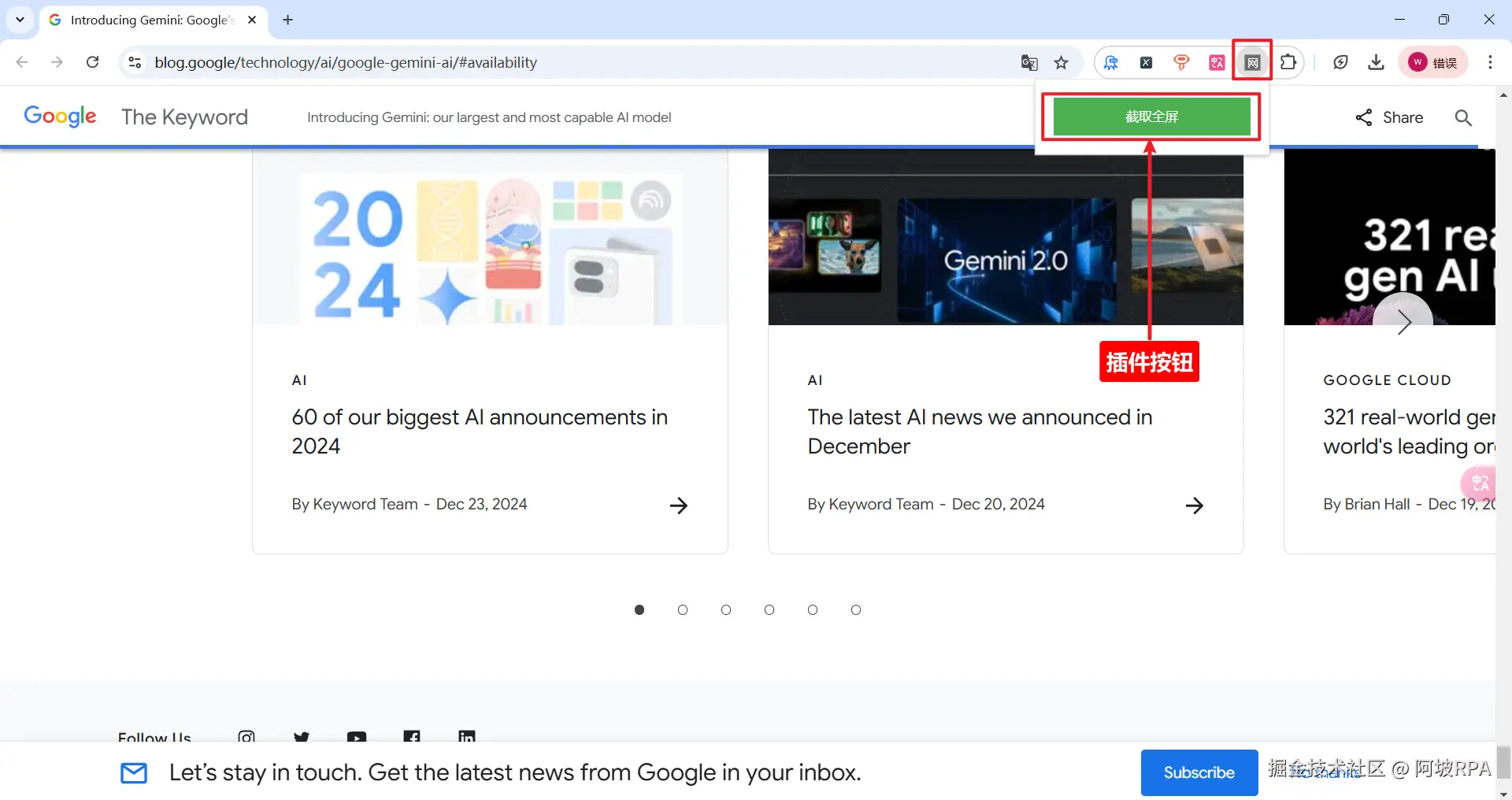Open 'The Keyword' blog home link
Screen dimensions: 1512x800
184,117
